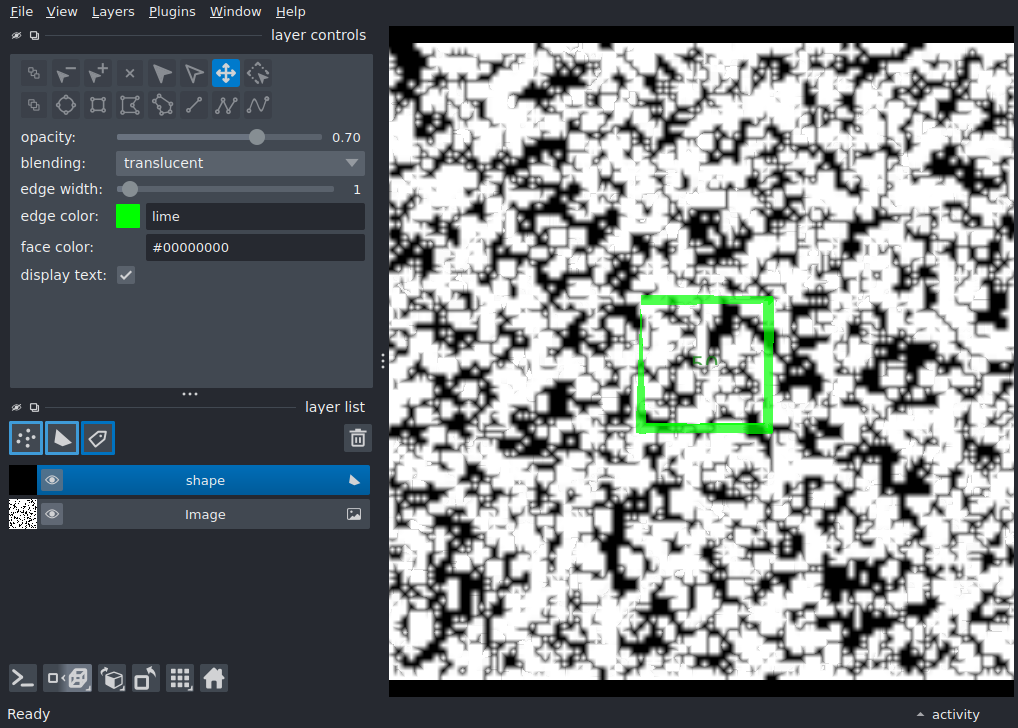This screenshot has height=728, width=1018.
Task: Open the napari console
Action: pos(23,679)
